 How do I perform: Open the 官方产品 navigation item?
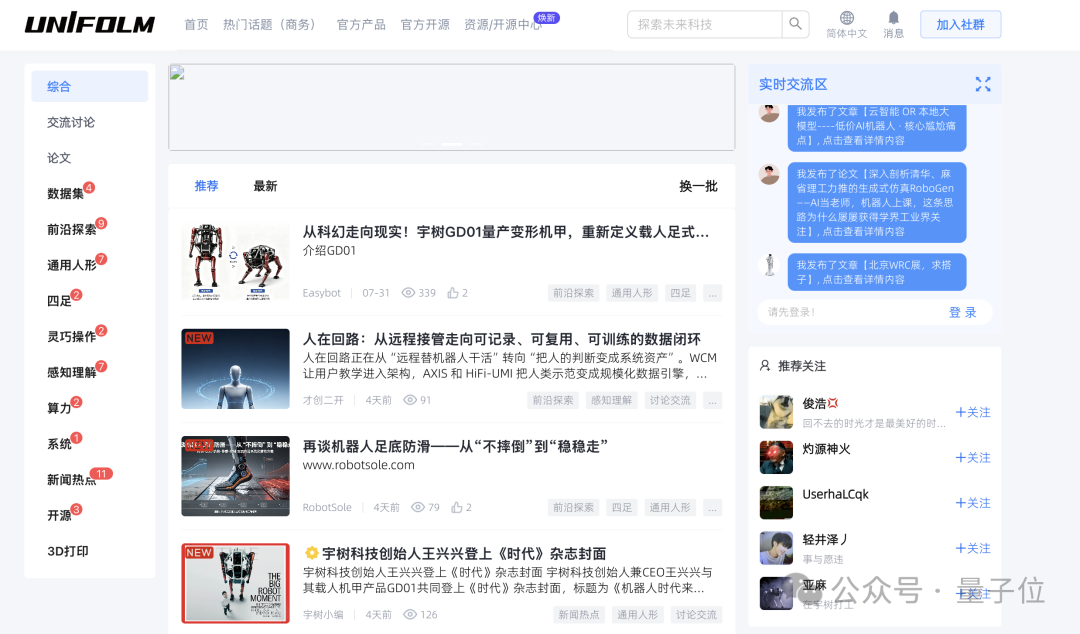[x=361, y=25]
